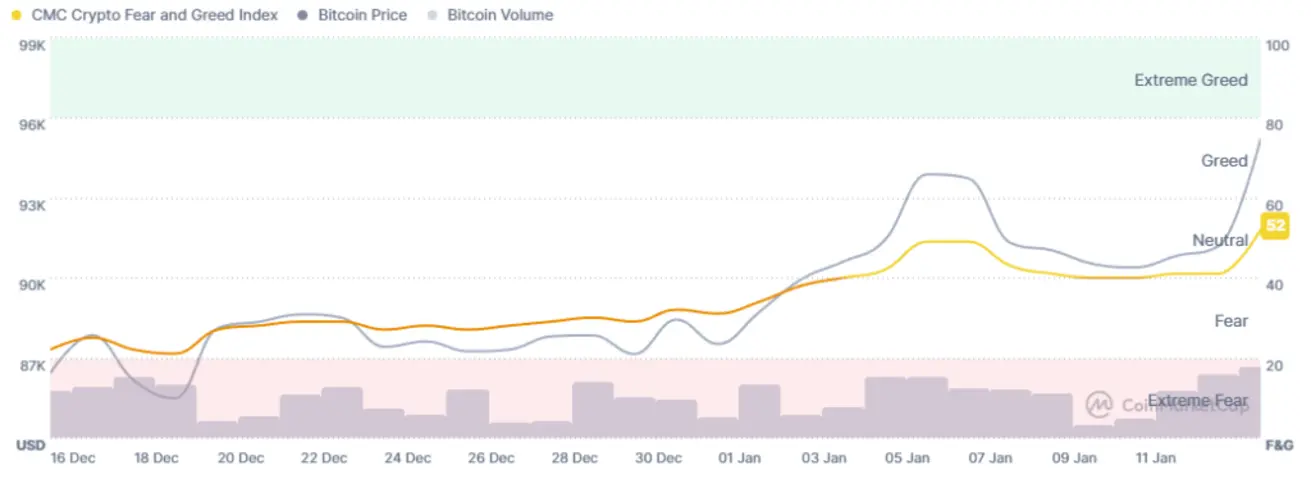Select the 05 Jan date on the axis

pos(907,458)
